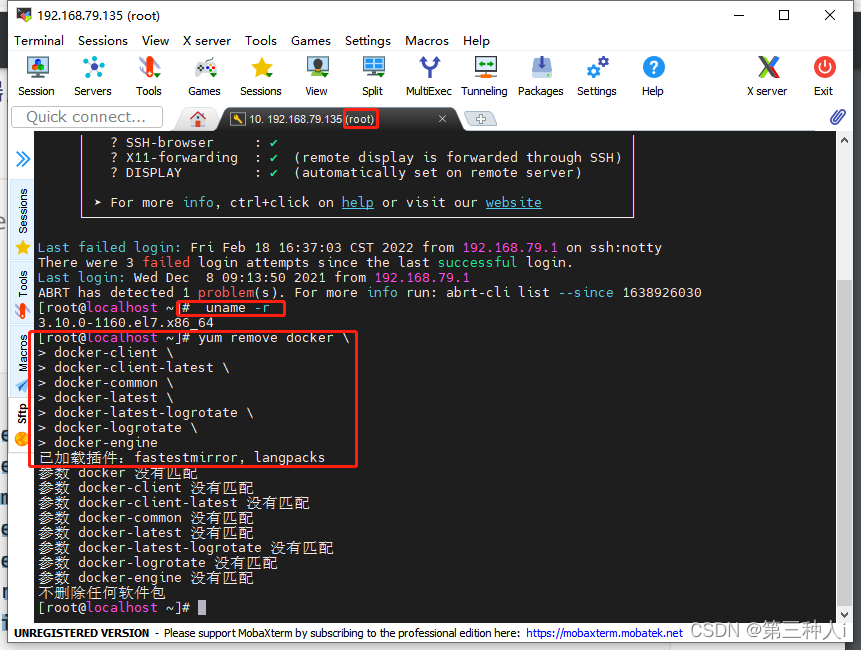Click the 'docker-latest-logrotate \' input line
Screen dimensions: 861x650
[146, 413]
